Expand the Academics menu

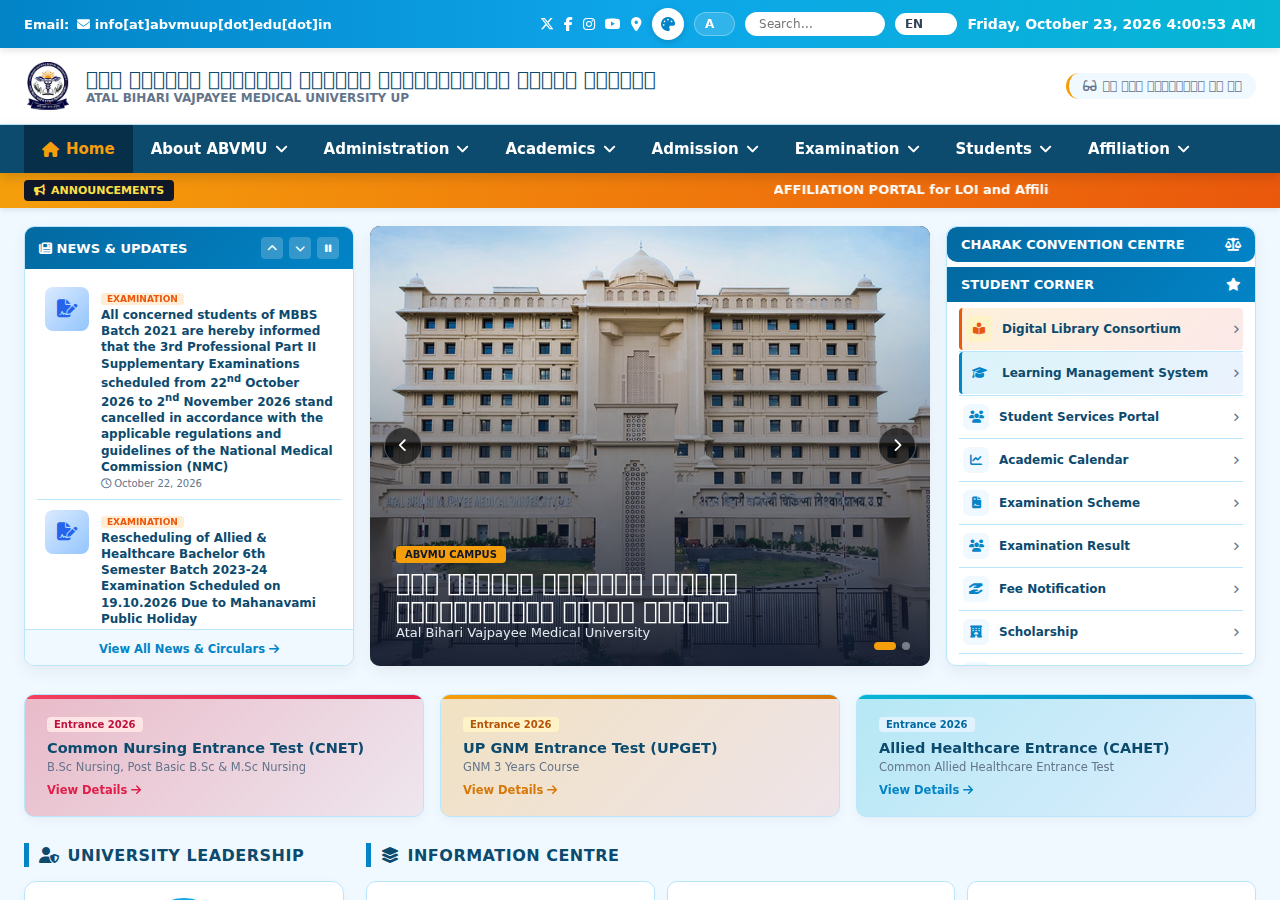click(x=560, y=149)
